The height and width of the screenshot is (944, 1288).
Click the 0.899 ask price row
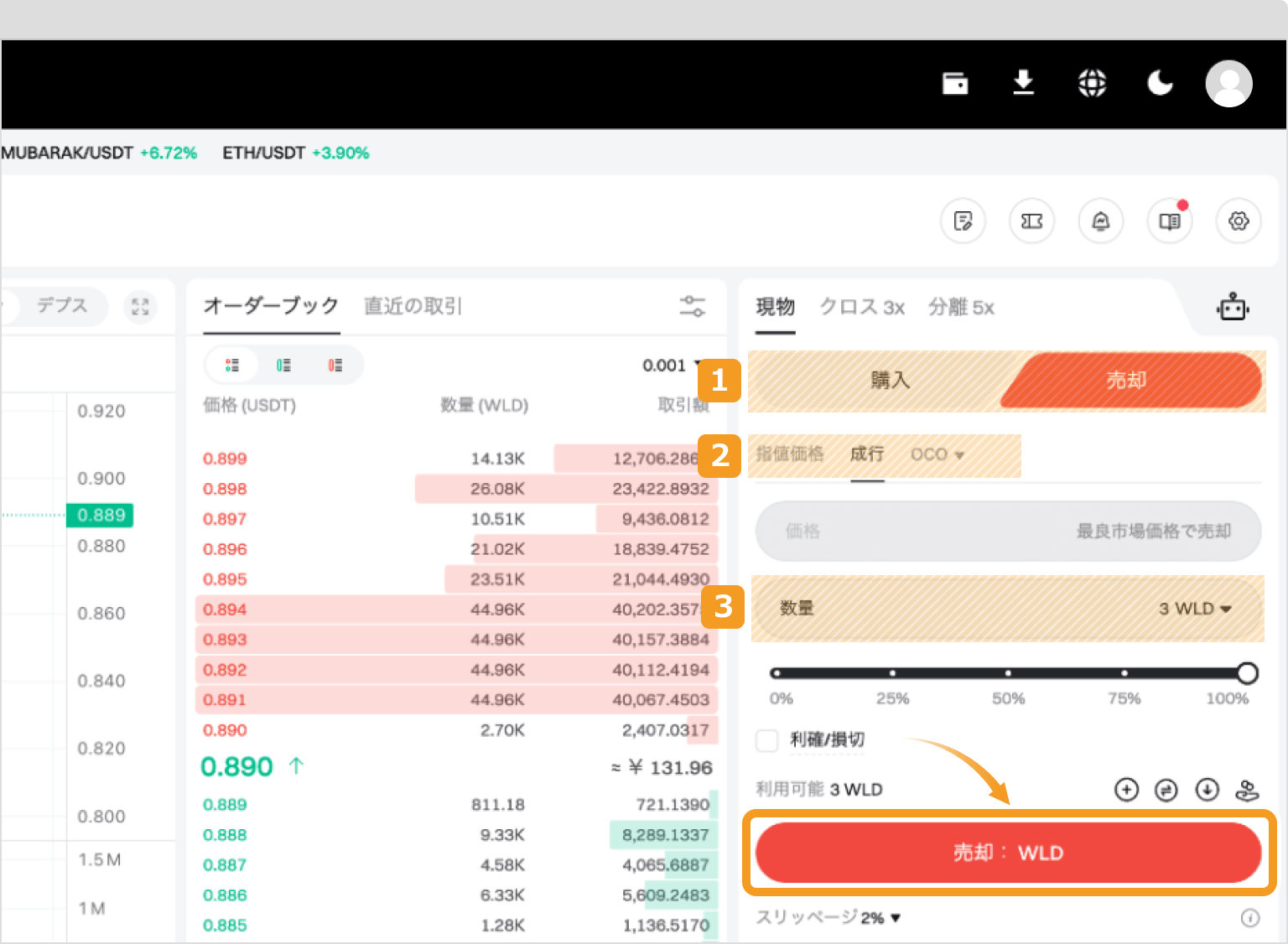457,459
